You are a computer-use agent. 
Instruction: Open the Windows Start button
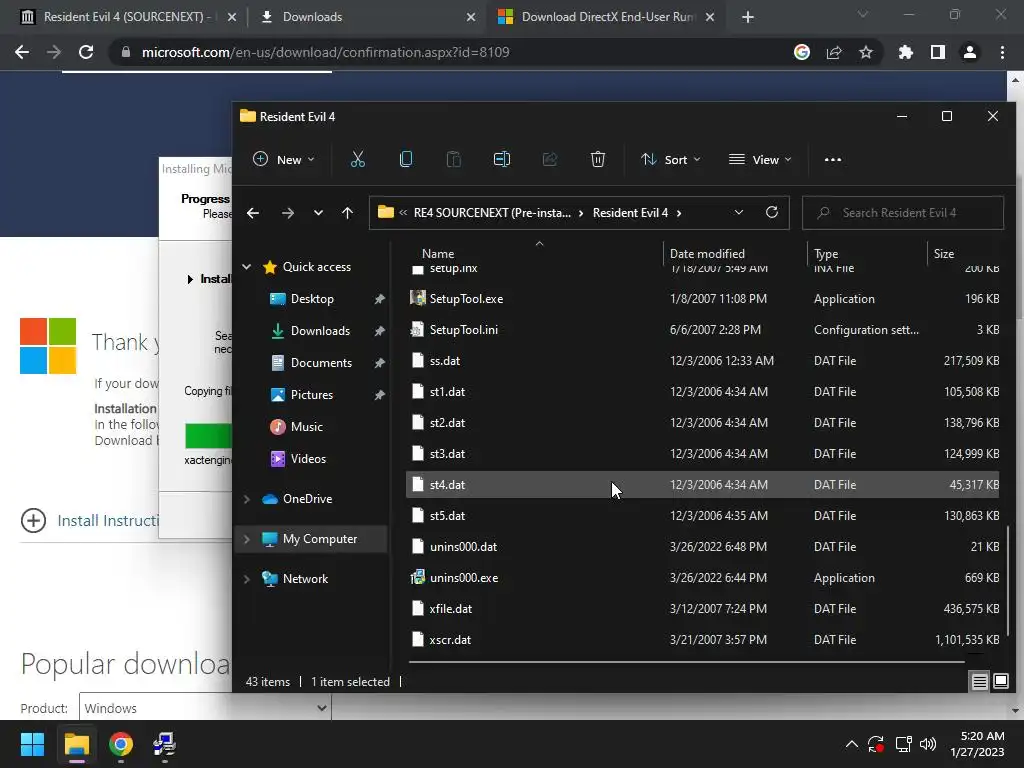click(x=32, y=744)
